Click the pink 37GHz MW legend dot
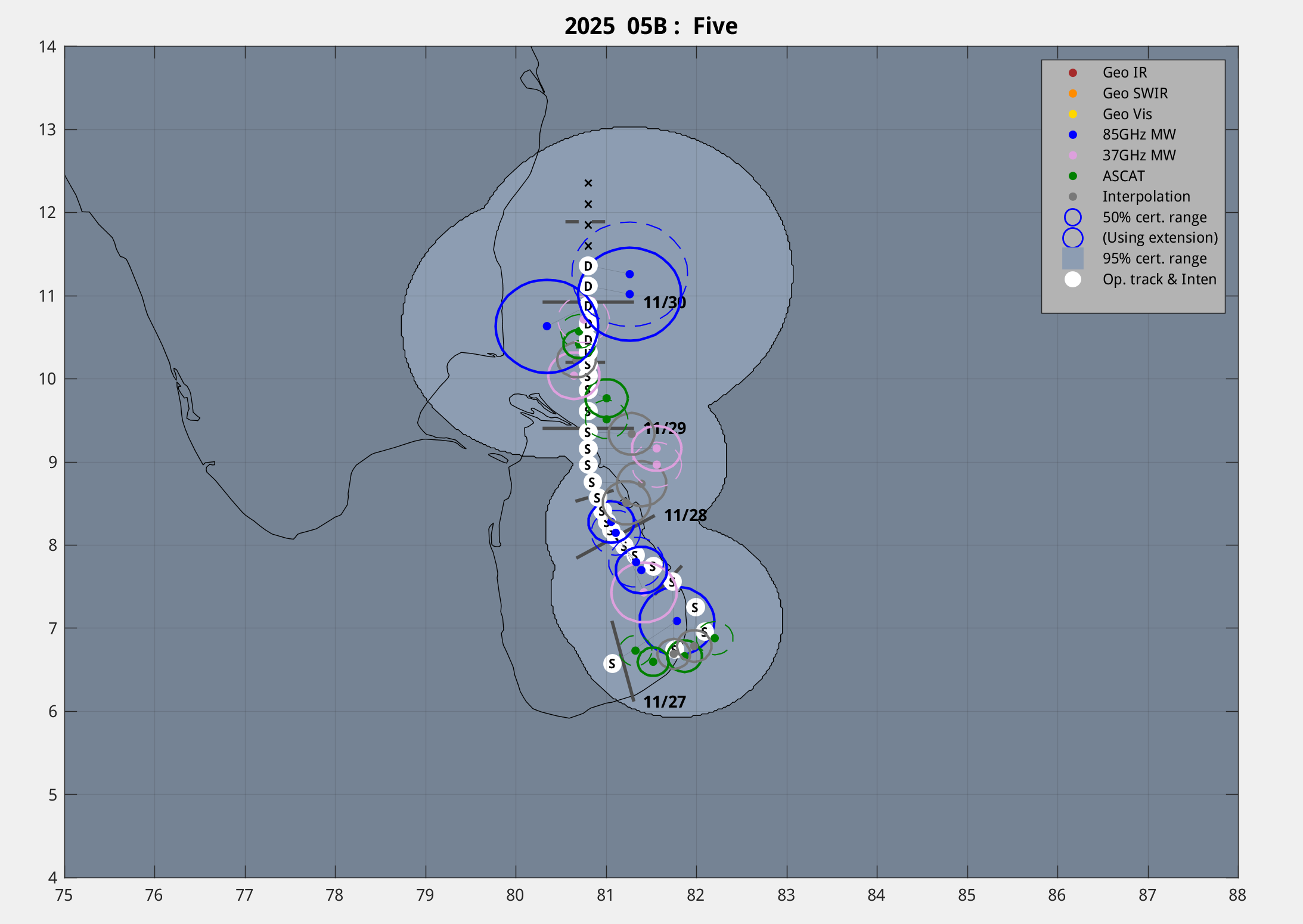The image size is (1303, 924). (1072, 156)
